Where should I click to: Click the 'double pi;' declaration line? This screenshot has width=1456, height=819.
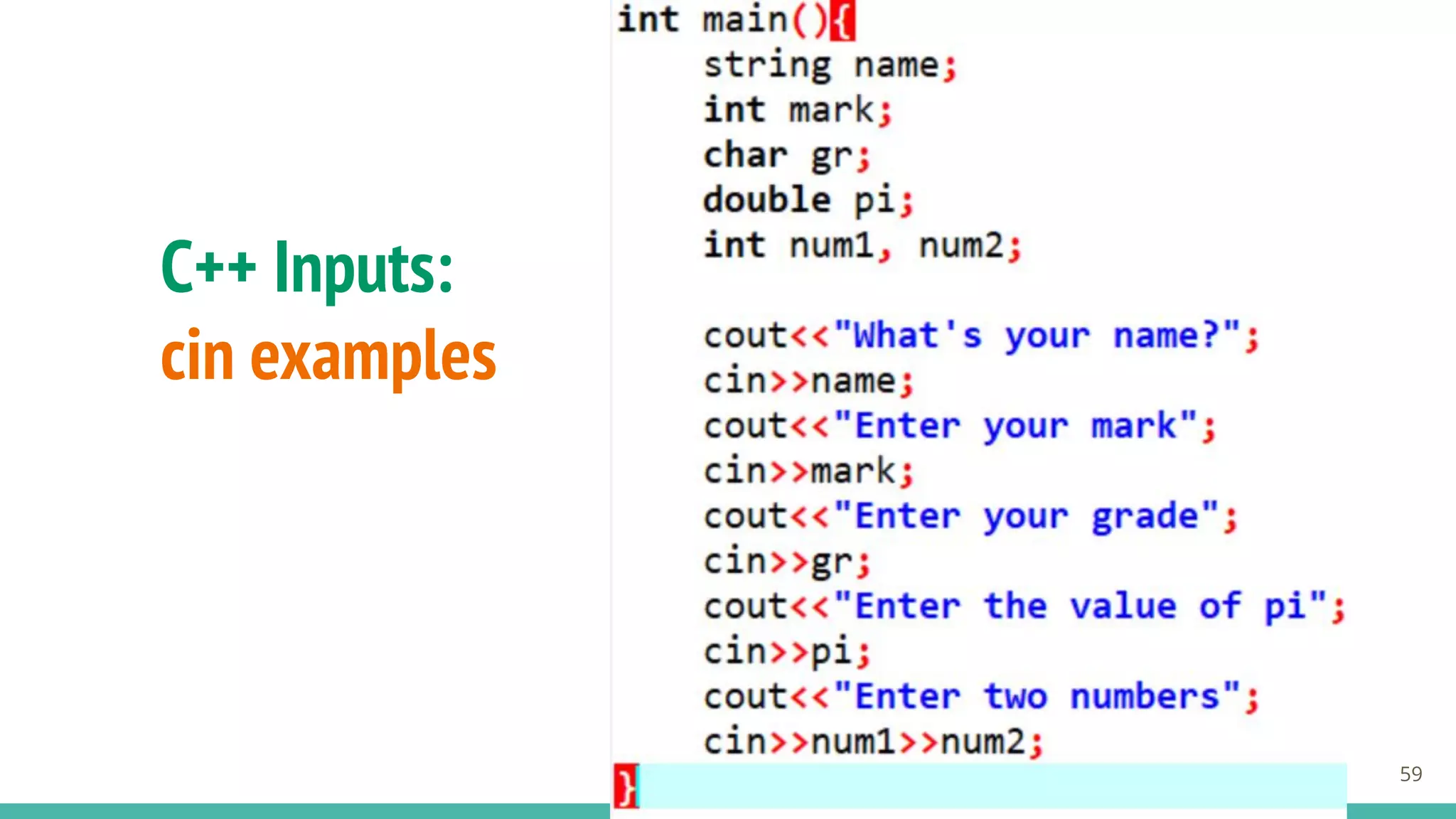(x=808, y=201)
